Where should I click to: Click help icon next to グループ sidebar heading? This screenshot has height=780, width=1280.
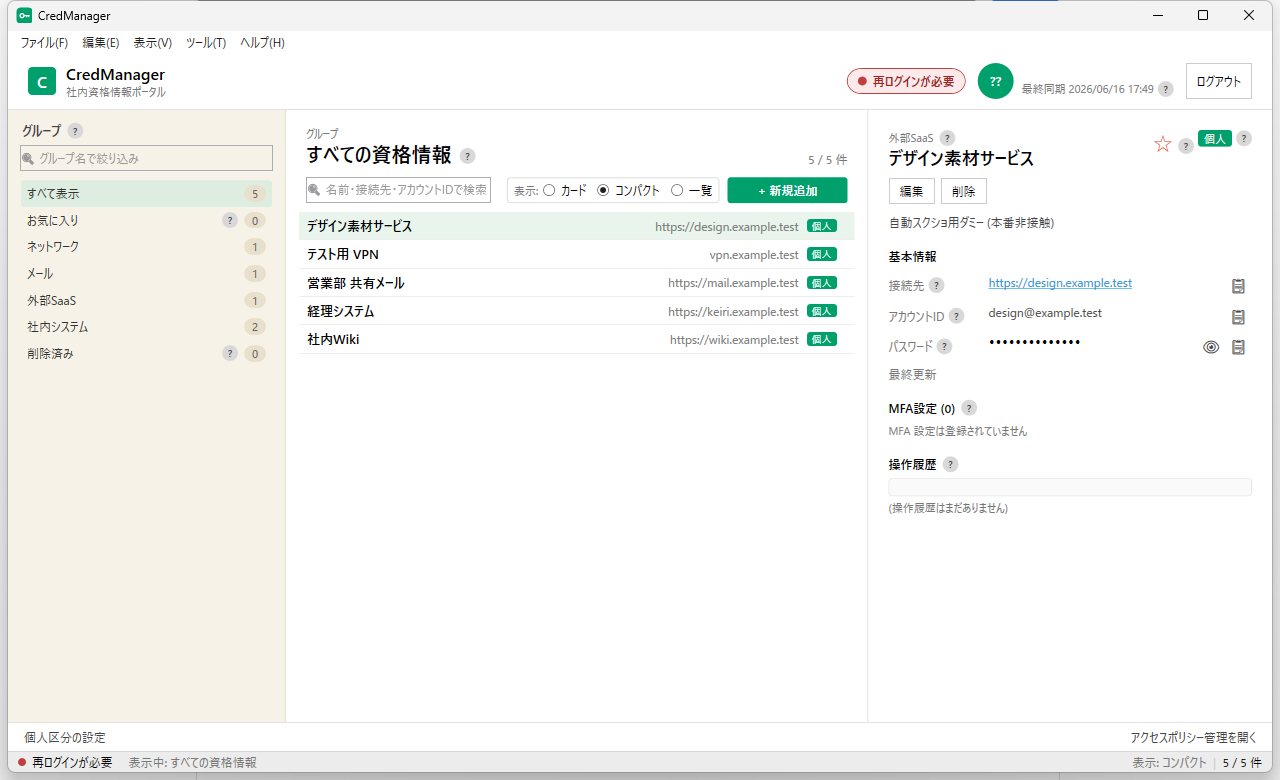tap(75, 131)
